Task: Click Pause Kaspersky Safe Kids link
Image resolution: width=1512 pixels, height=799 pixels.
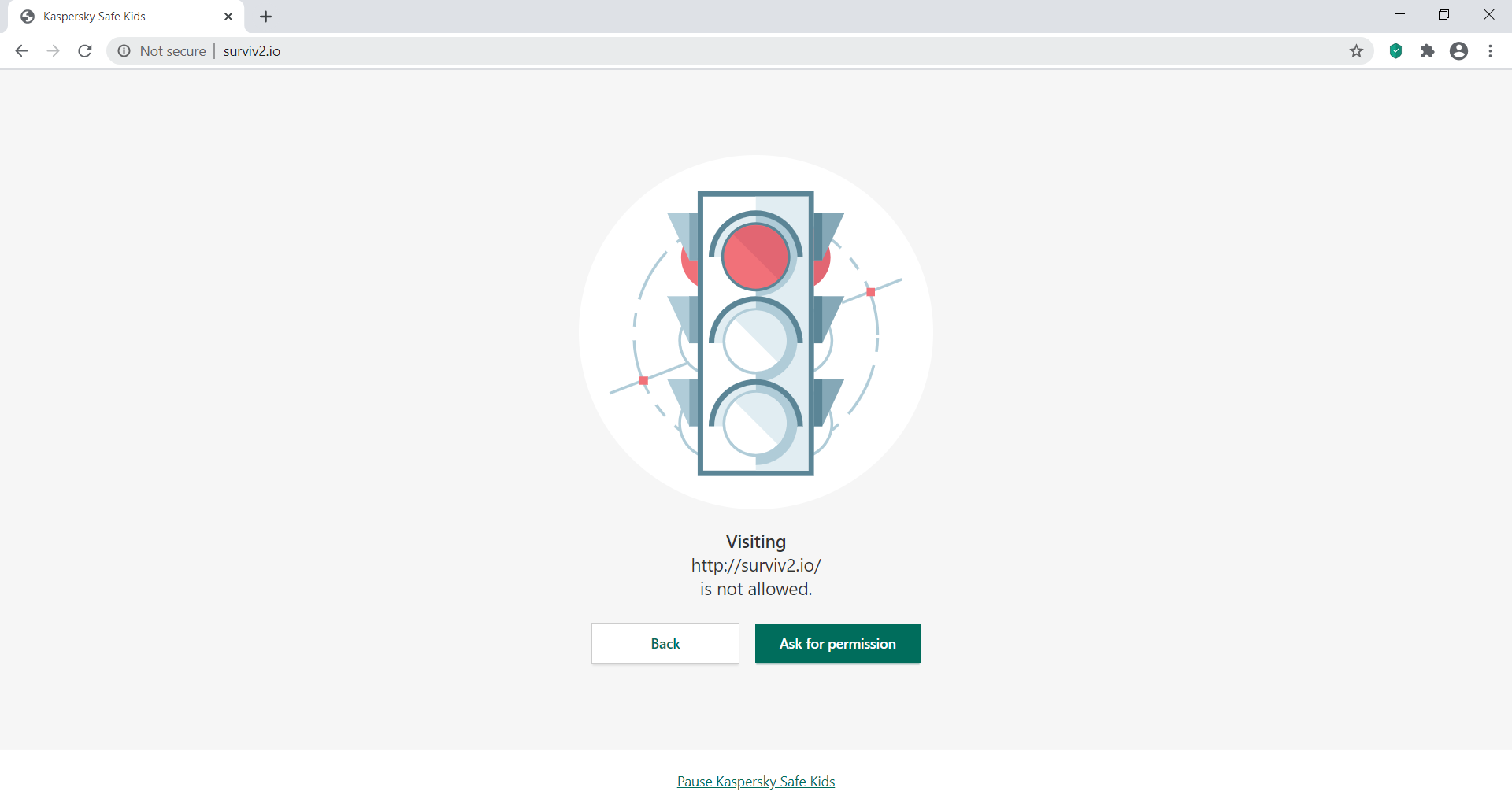Action: 756,782
